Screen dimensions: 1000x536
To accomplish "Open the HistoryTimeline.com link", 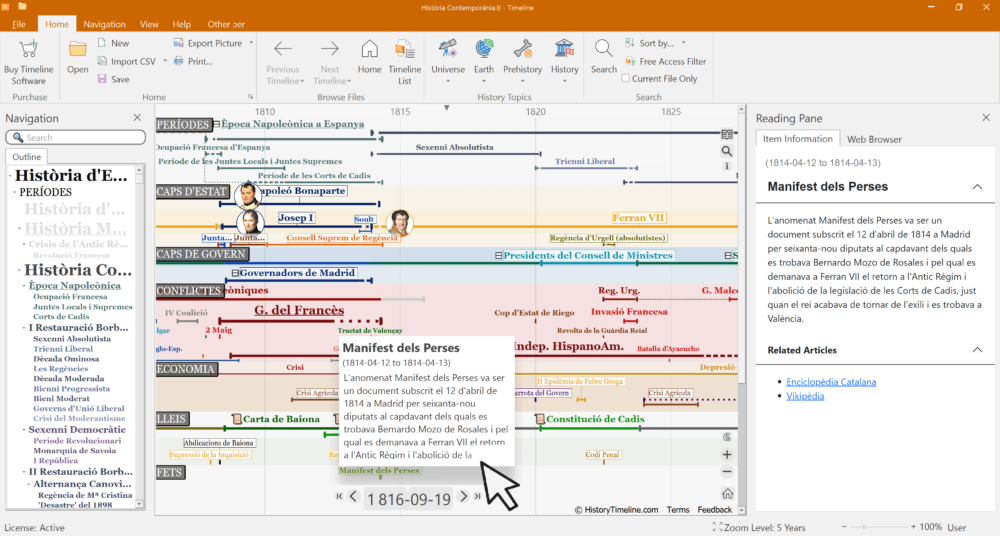I will (x=616, y=509).
